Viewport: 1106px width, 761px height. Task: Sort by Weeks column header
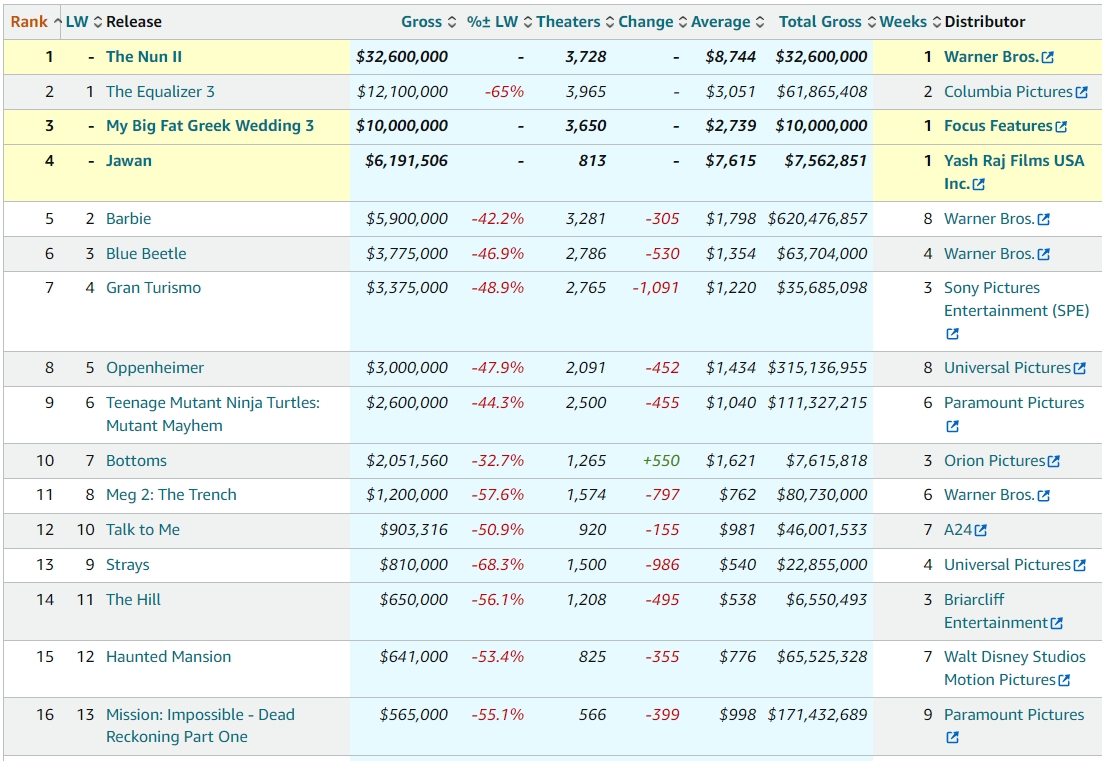point(910,22)
